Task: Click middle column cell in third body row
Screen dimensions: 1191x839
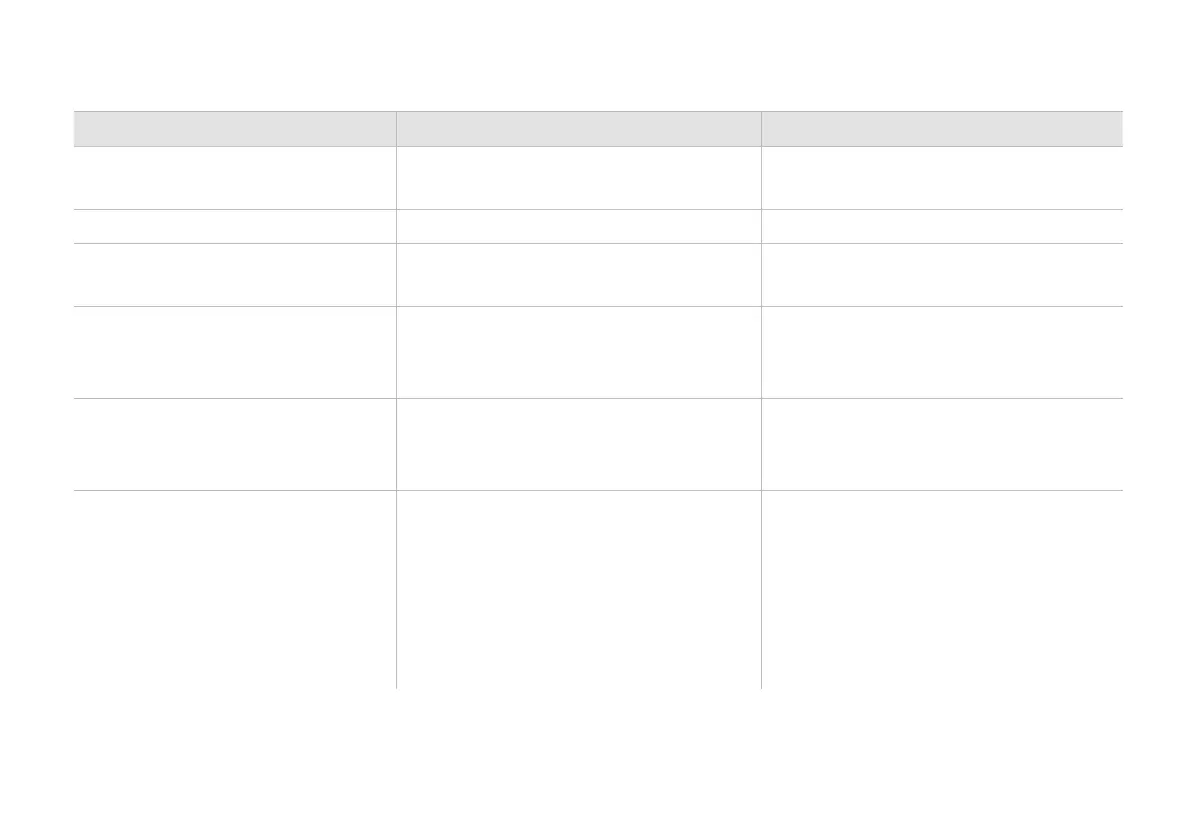Action: click(578, 275)
